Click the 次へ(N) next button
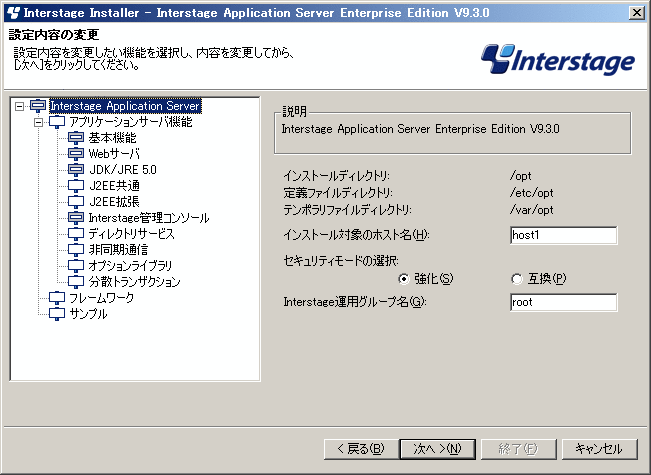651x475 pixels. (x=438, y=449)
